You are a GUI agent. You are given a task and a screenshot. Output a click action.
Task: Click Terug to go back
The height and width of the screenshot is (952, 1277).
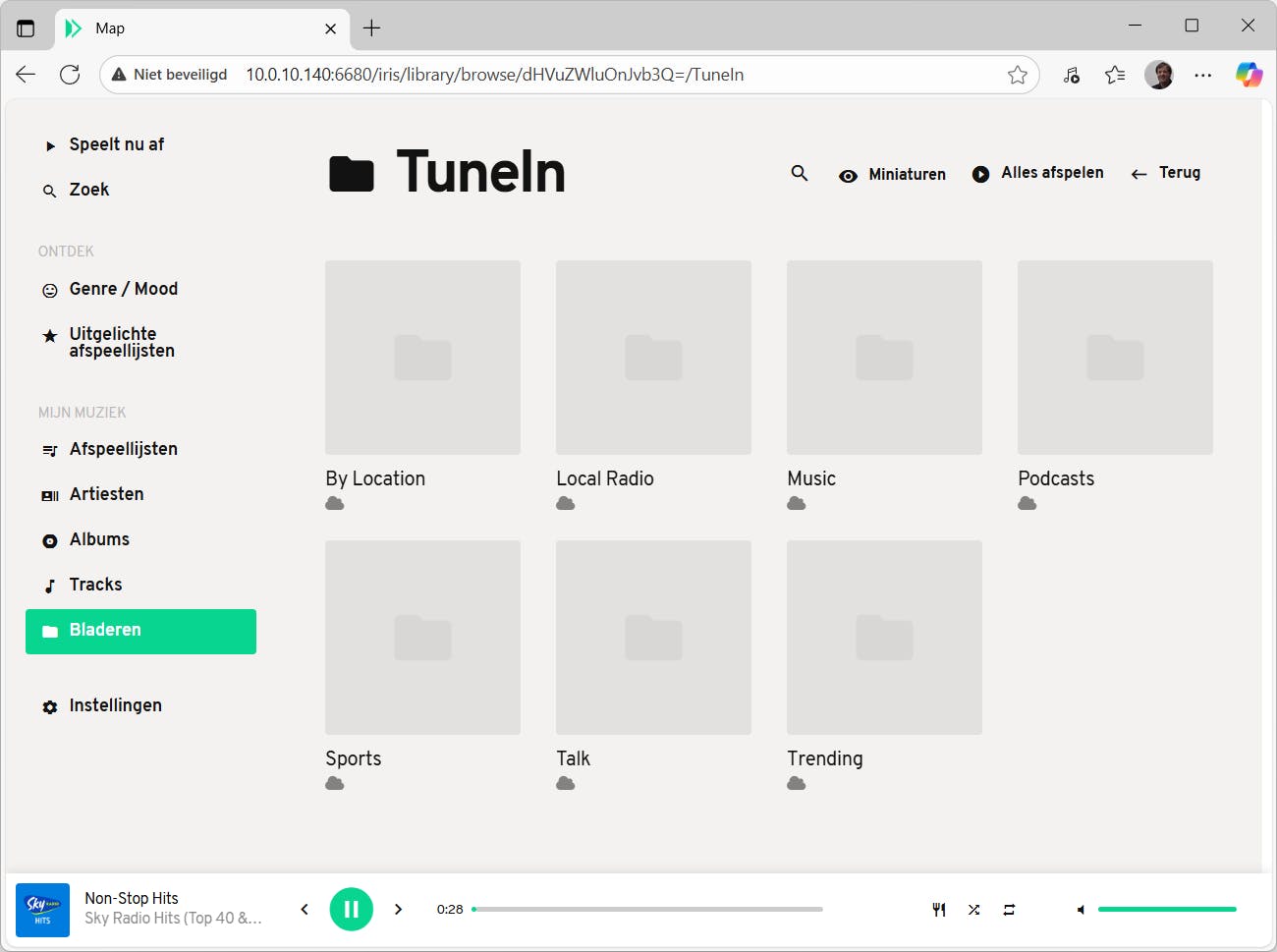[1165, 173]
